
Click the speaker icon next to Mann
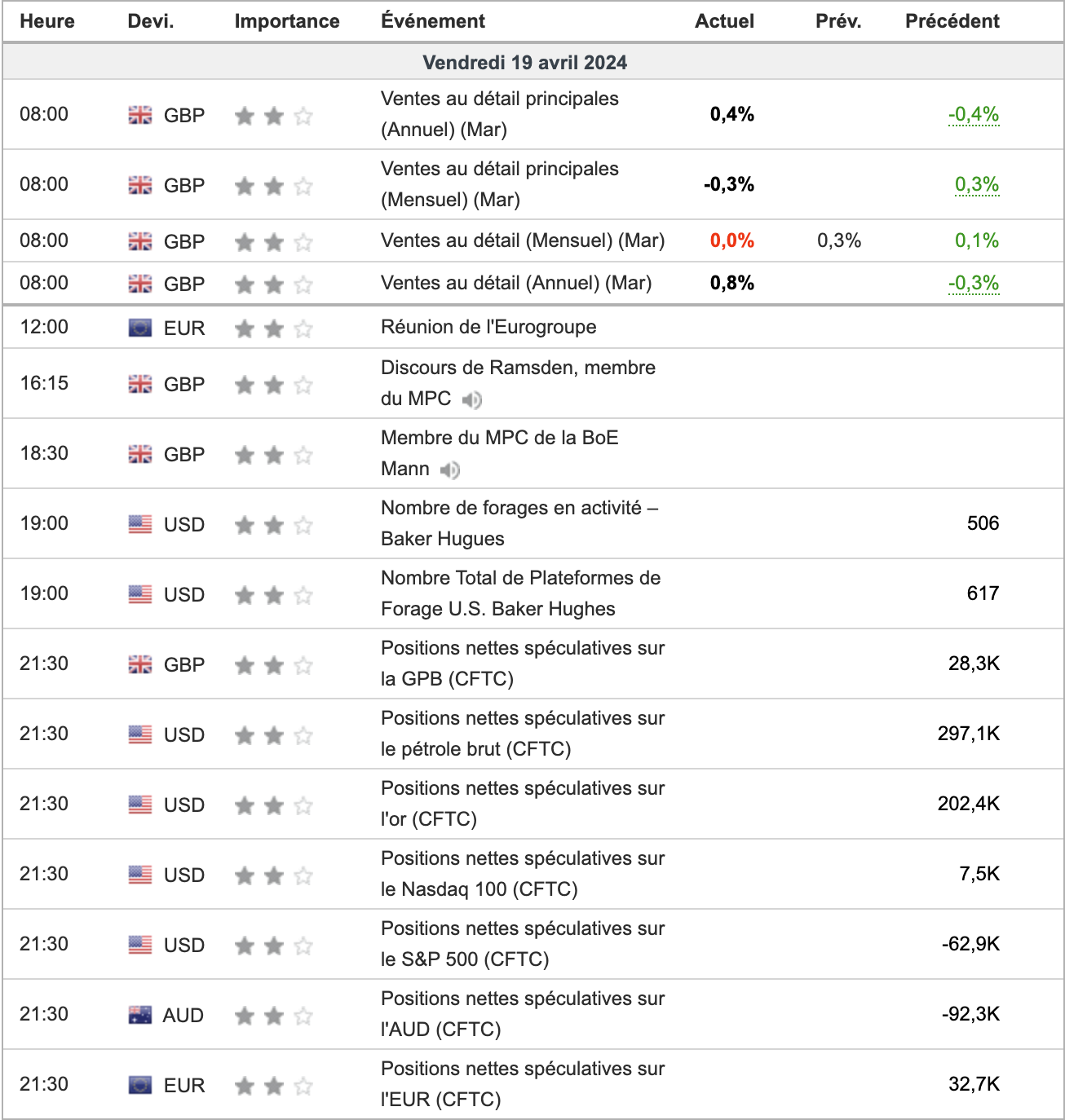(450, 470)
